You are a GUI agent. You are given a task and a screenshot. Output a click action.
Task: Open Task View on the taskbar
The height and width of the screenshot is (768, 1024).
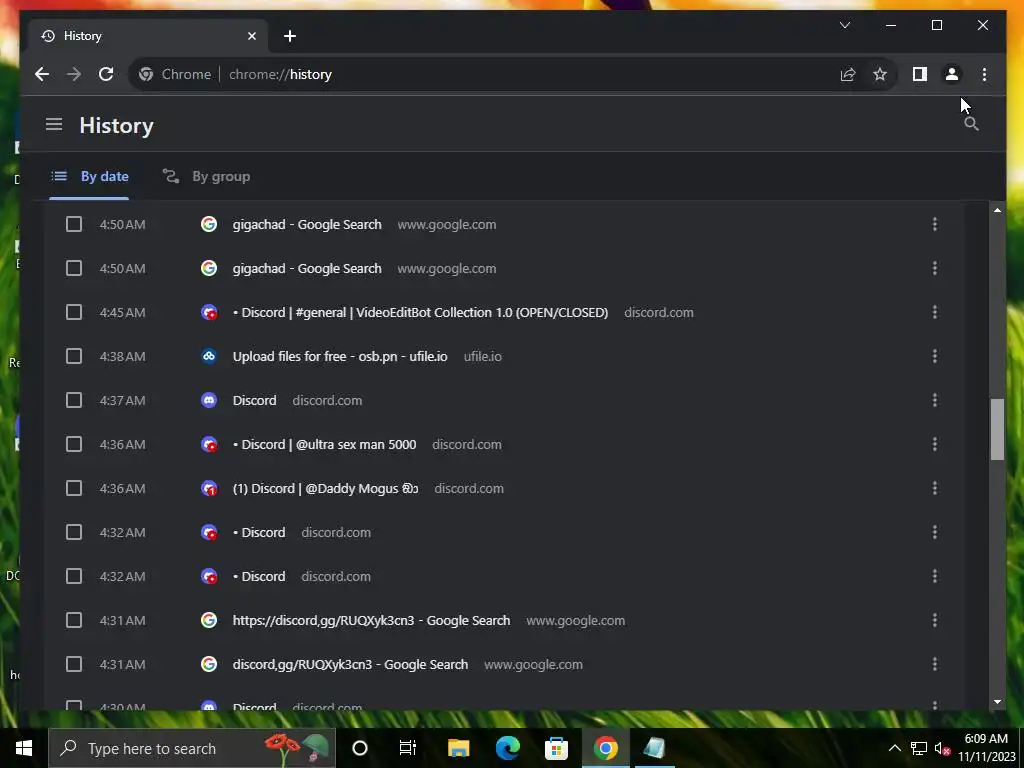408,748
